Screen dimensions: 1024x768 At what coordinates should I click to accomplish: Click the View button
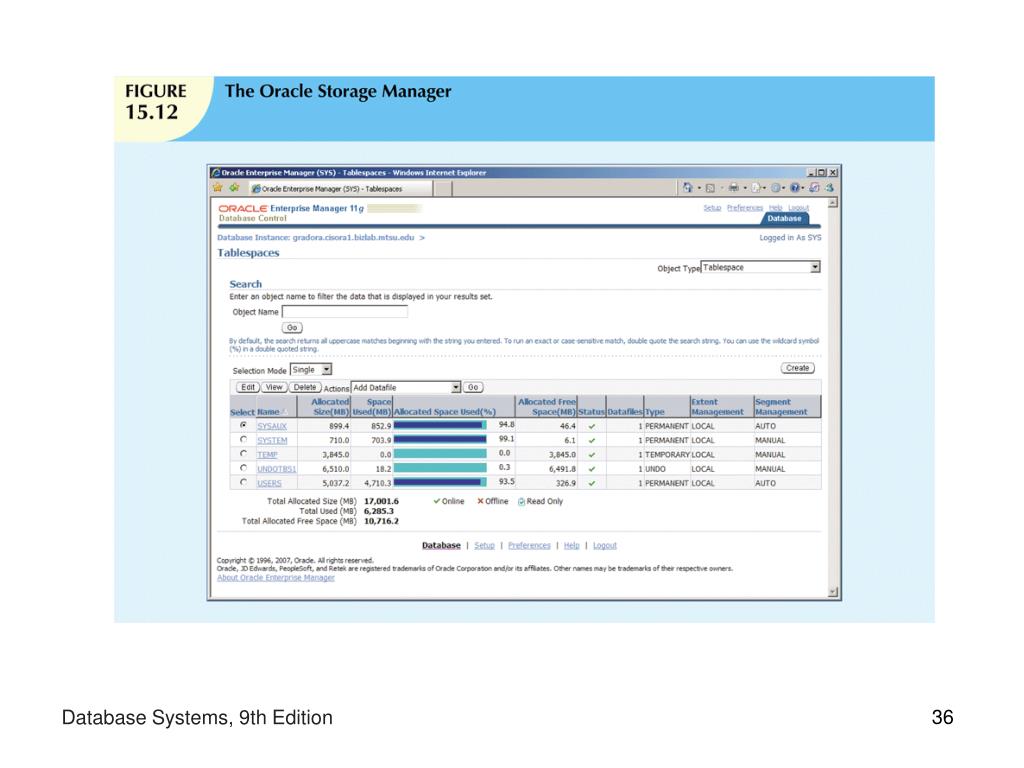[274, 388]
